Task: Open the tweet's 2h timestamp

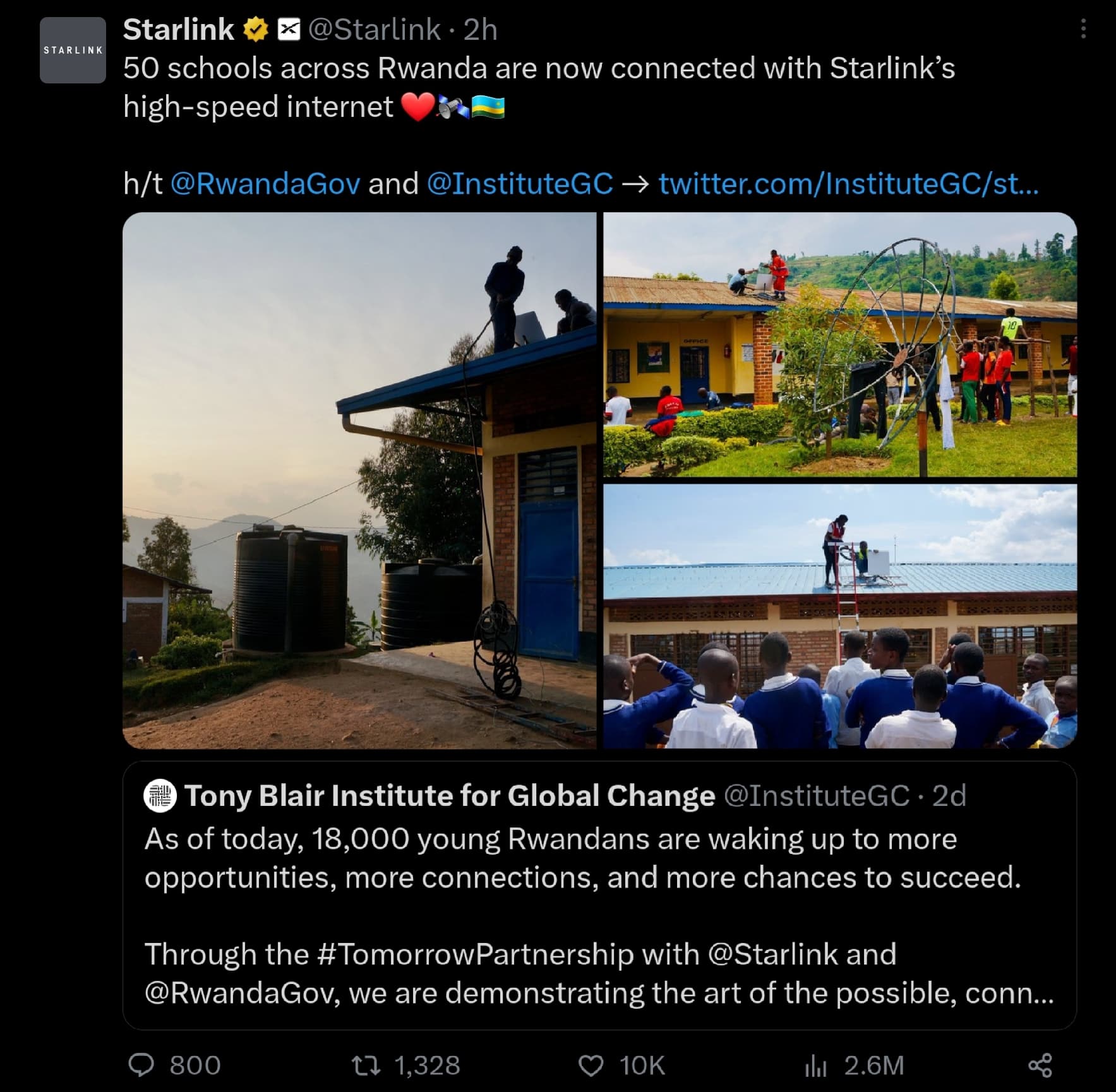Action: point(481,30)
